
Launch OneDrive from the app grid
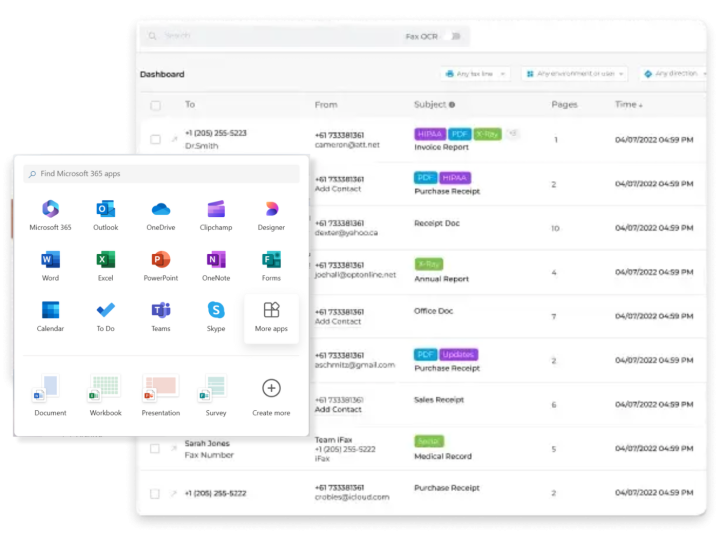(x=160, y=210)
